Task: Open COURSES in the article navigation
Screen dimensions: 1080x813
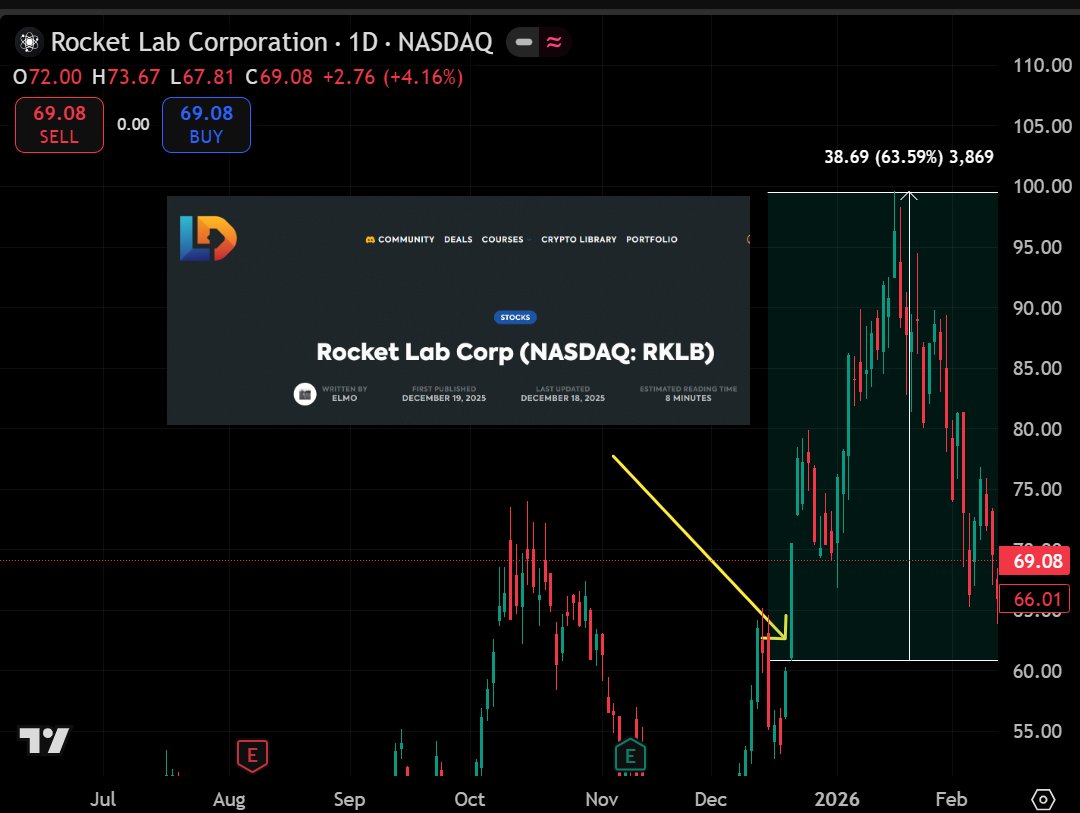Action: [x=502, y=240]
